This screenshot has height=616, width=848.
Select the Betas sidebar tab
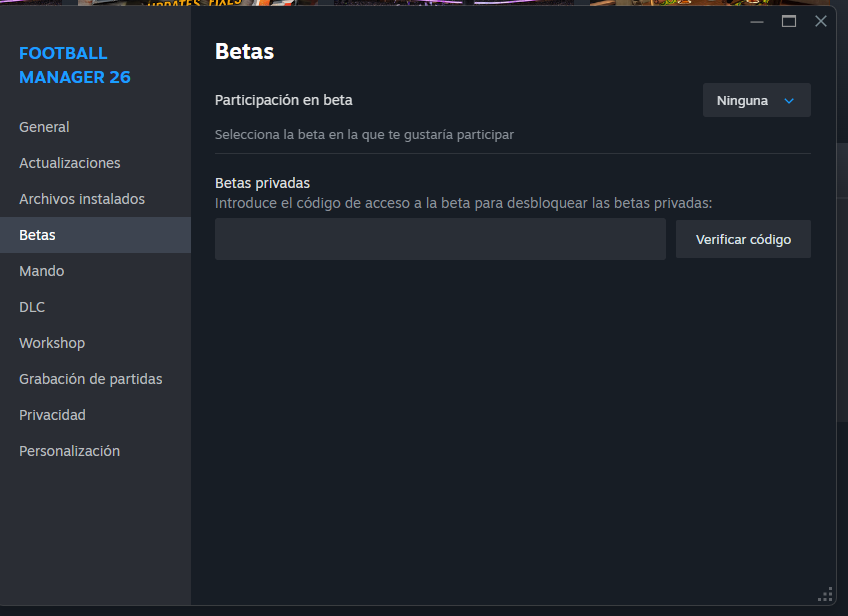[x=38, y=235]
